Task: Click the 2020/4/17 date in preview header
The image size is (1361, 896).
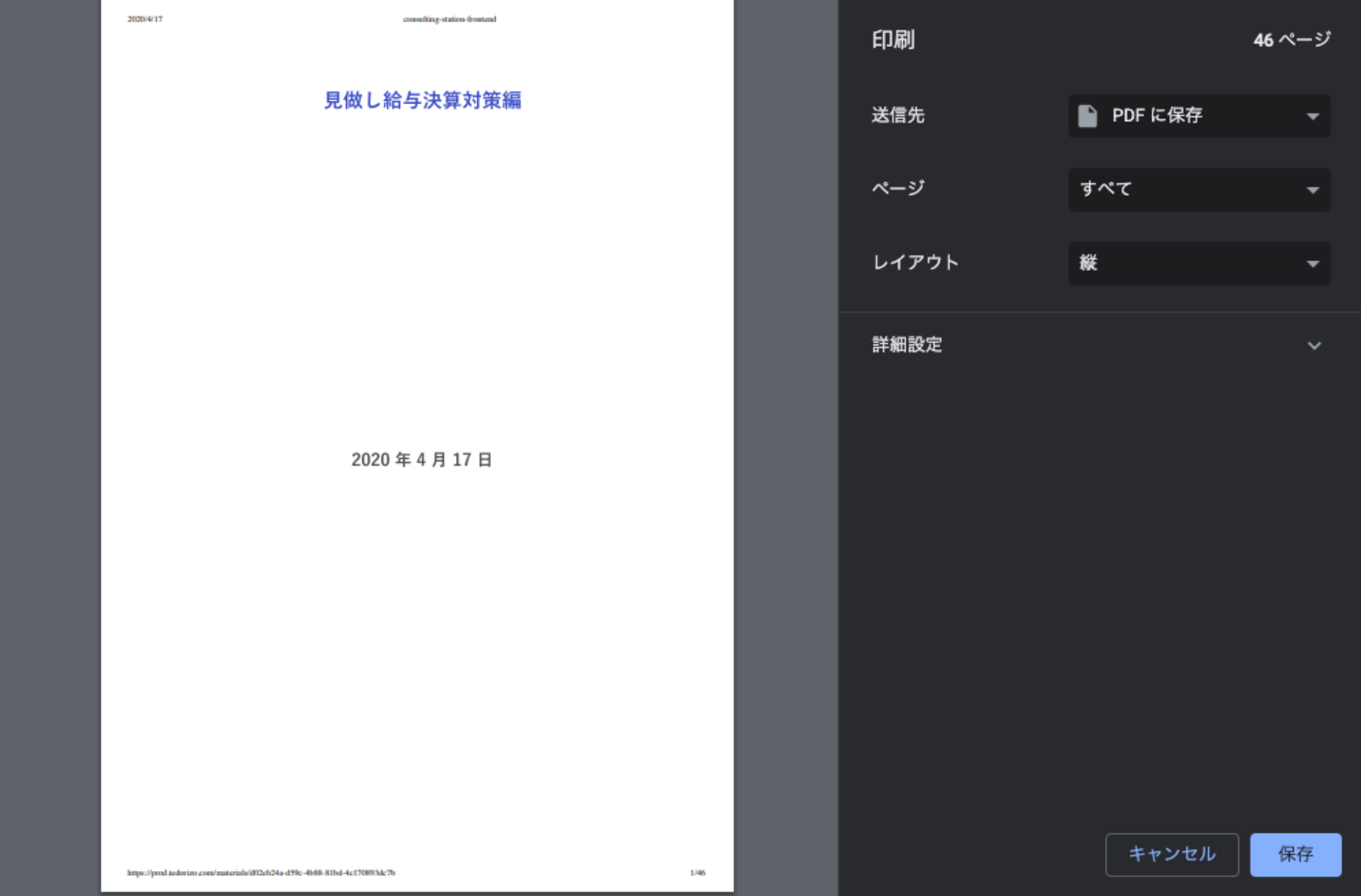Action: tap(145, 19)
